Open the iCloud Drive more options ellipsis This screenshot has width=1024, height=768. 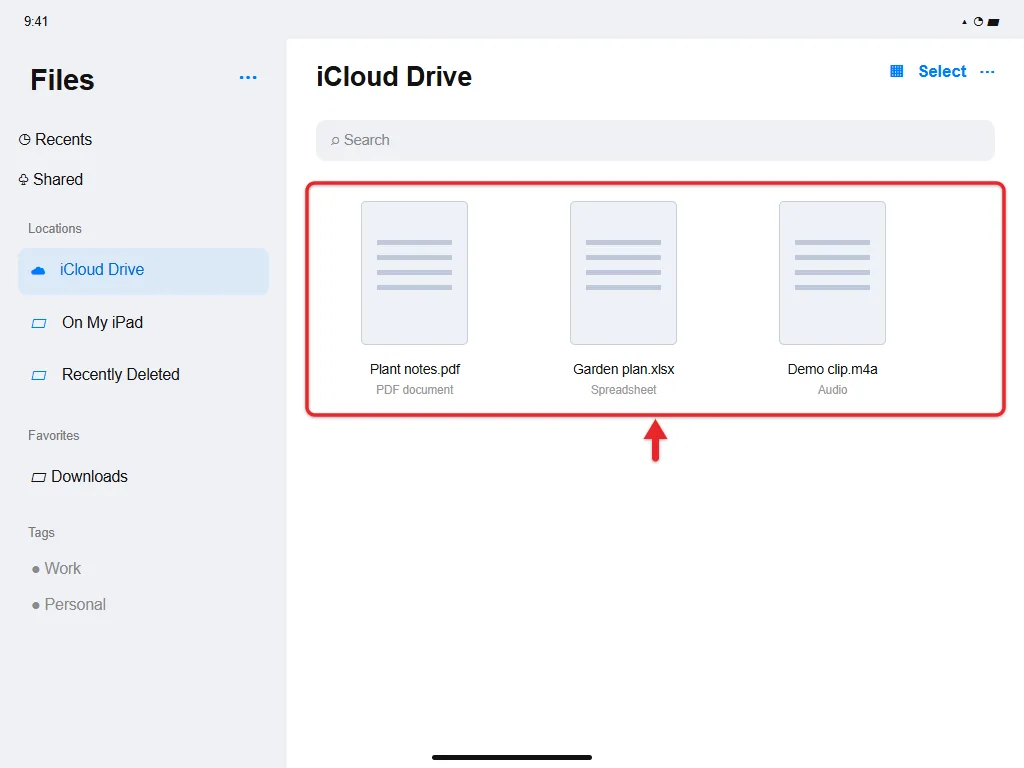[x=987, y=72]
